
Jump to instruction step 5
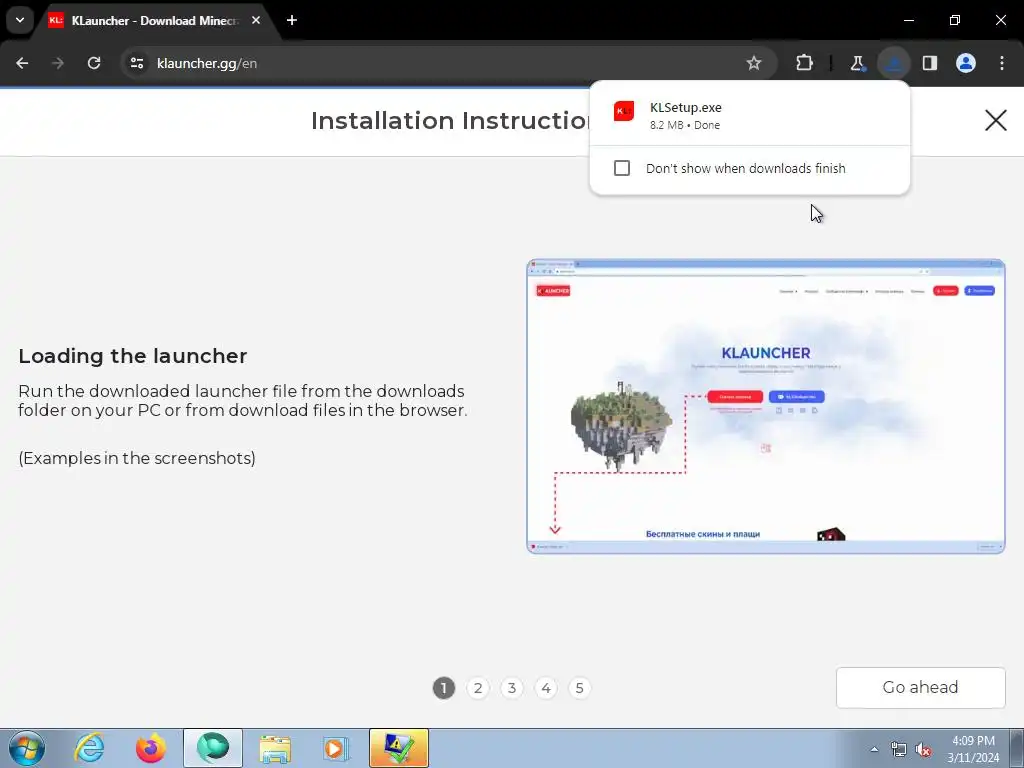579,688
